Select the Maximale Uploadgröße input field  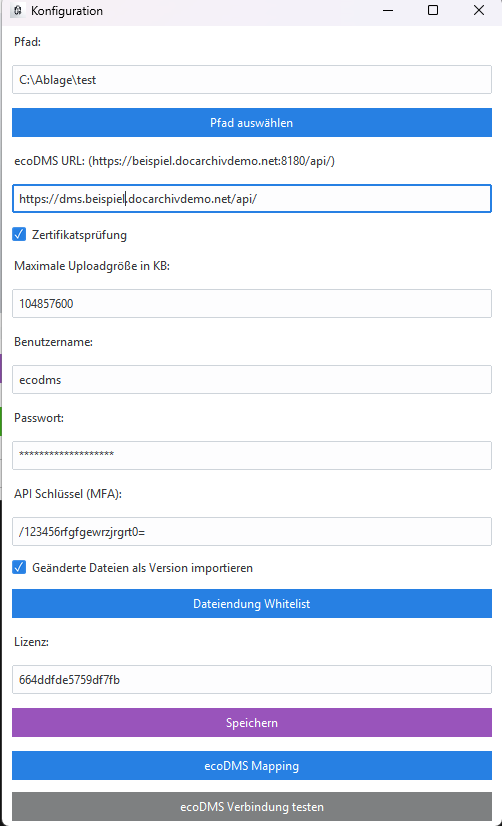(x=252, y=303)
